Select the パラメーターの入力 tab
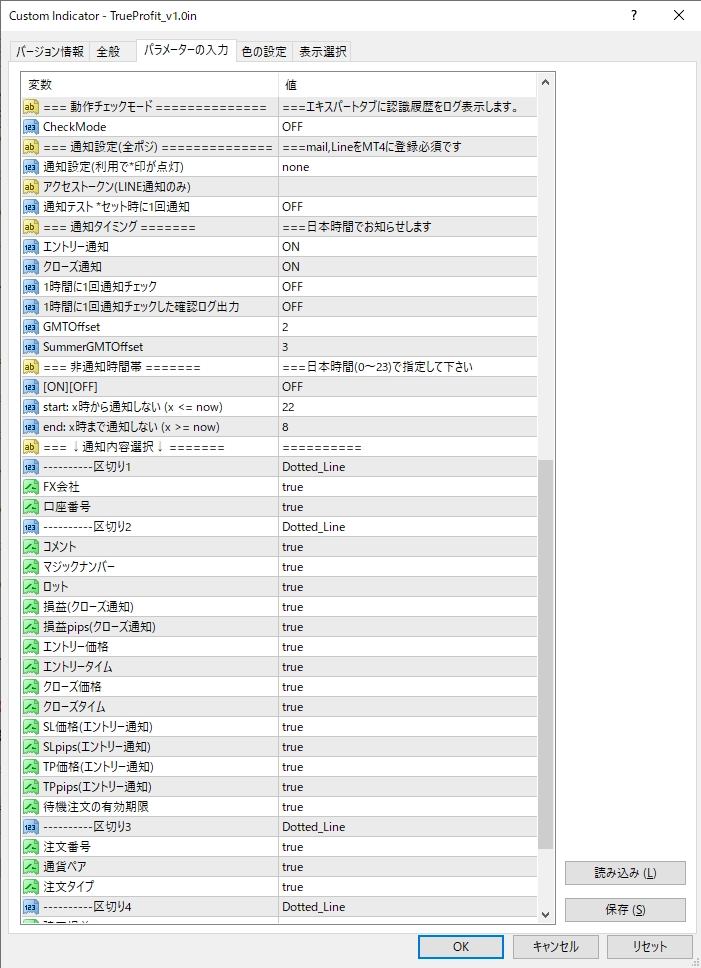 click(x=186, y=50)
